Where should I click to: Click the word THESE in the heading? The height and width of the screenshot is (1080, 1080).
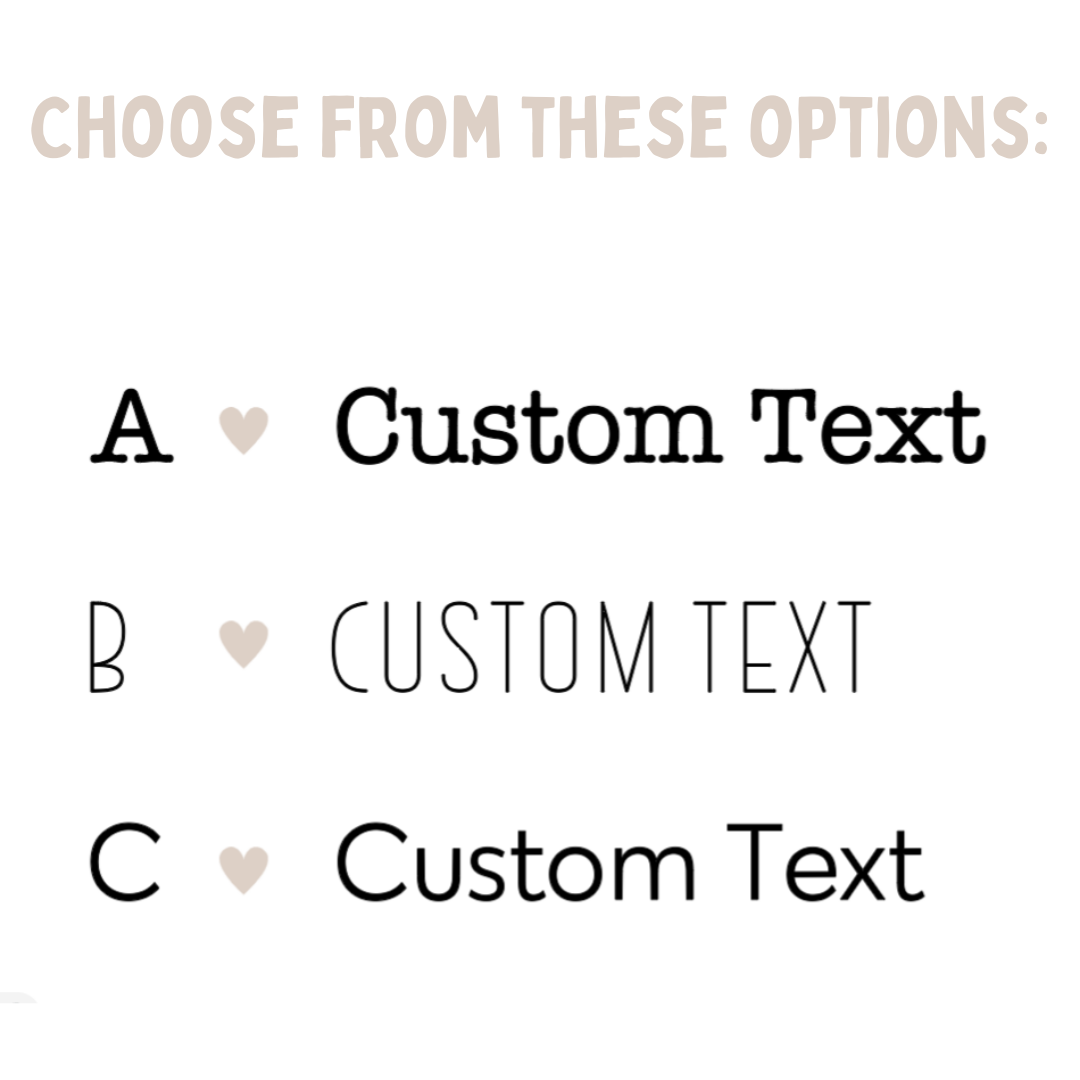point(625,127)
